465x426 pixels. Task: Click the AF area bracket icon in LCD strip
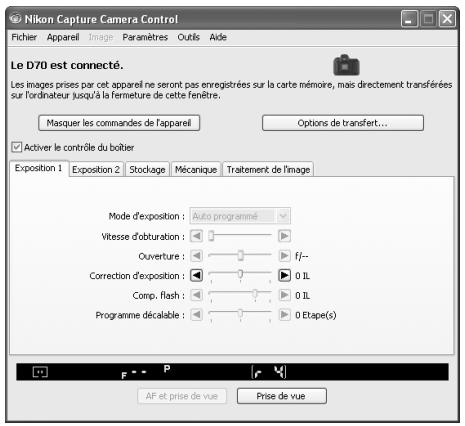click(40, 372)
